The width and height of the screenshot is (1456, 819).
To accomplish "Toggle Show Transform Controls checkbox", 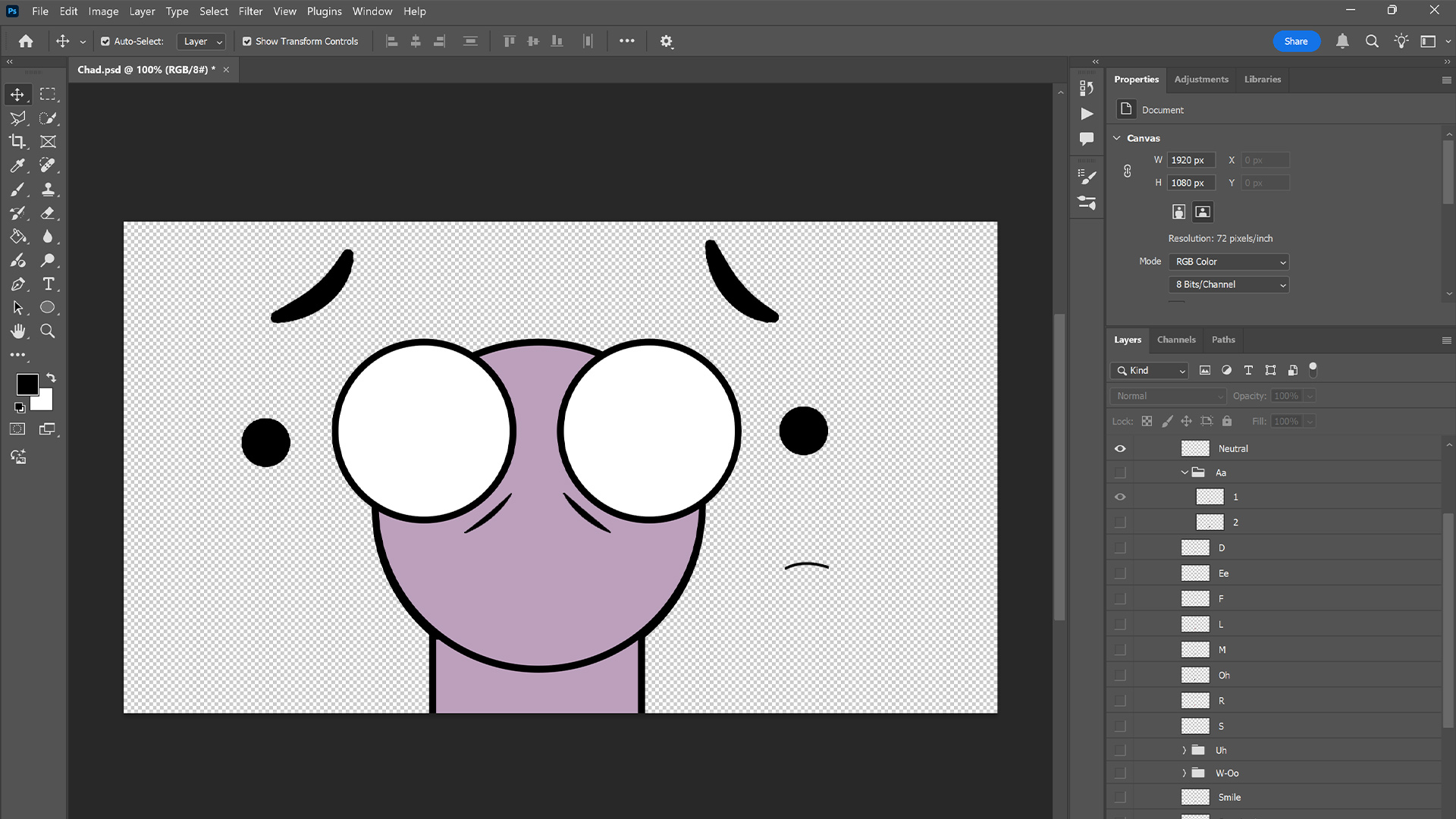I will coord(247,42).
